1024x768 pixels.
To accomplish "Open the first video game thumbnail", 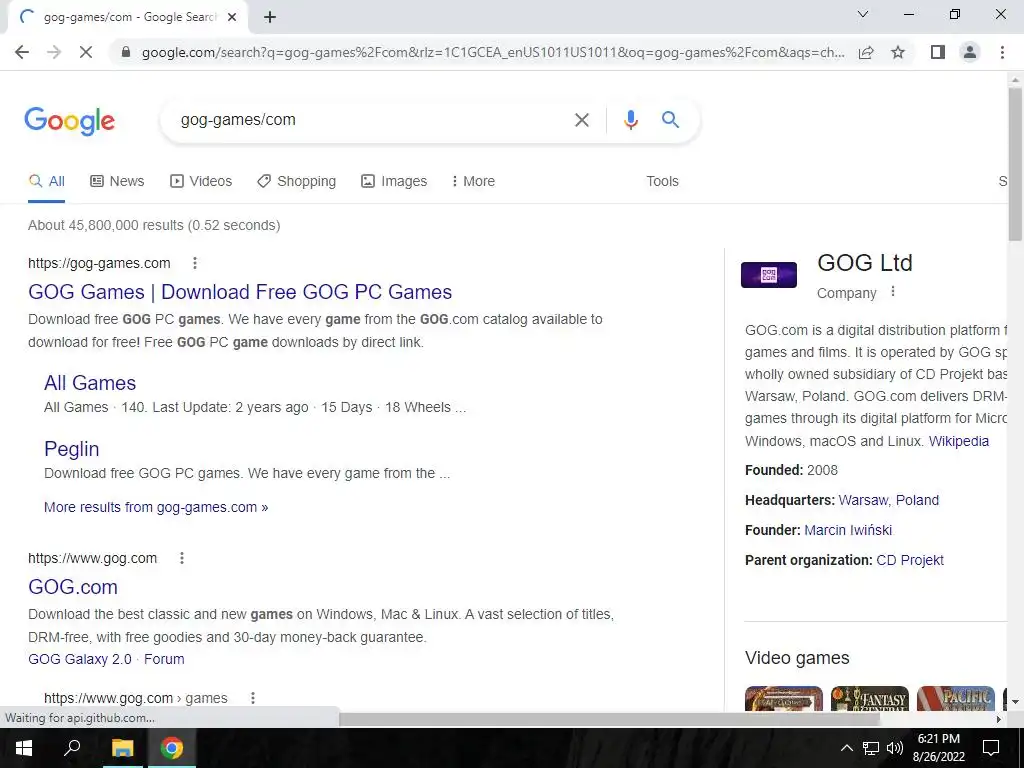I will 784,699.
